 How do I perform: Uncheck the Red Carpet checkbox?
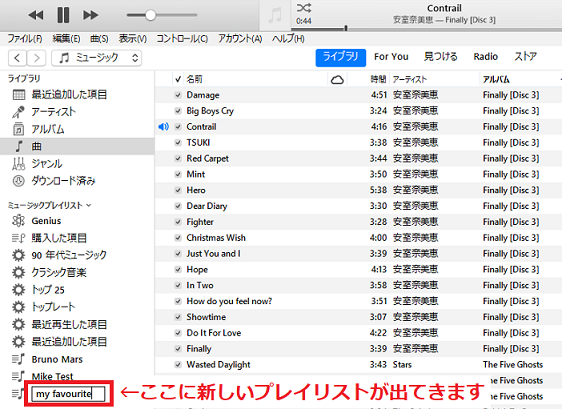[178, 158]
